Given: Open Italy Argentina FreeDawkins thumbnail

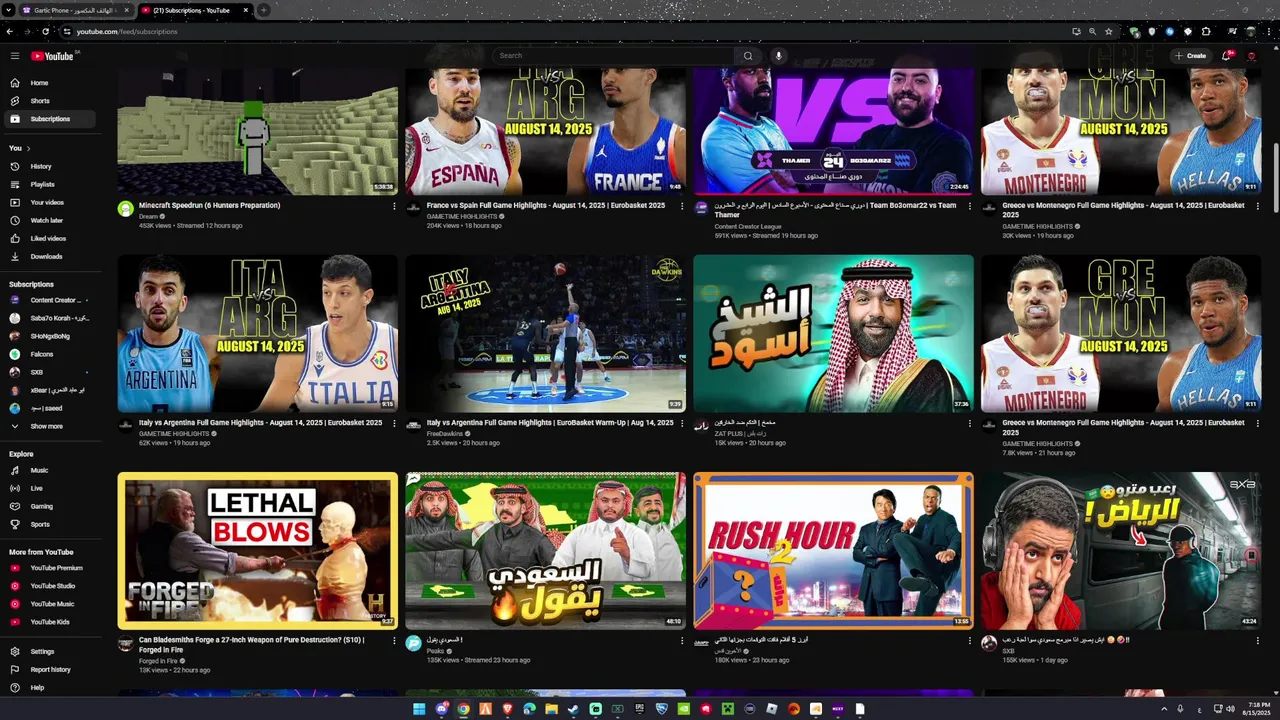Looking at the screenshot, I should [545, 333].
